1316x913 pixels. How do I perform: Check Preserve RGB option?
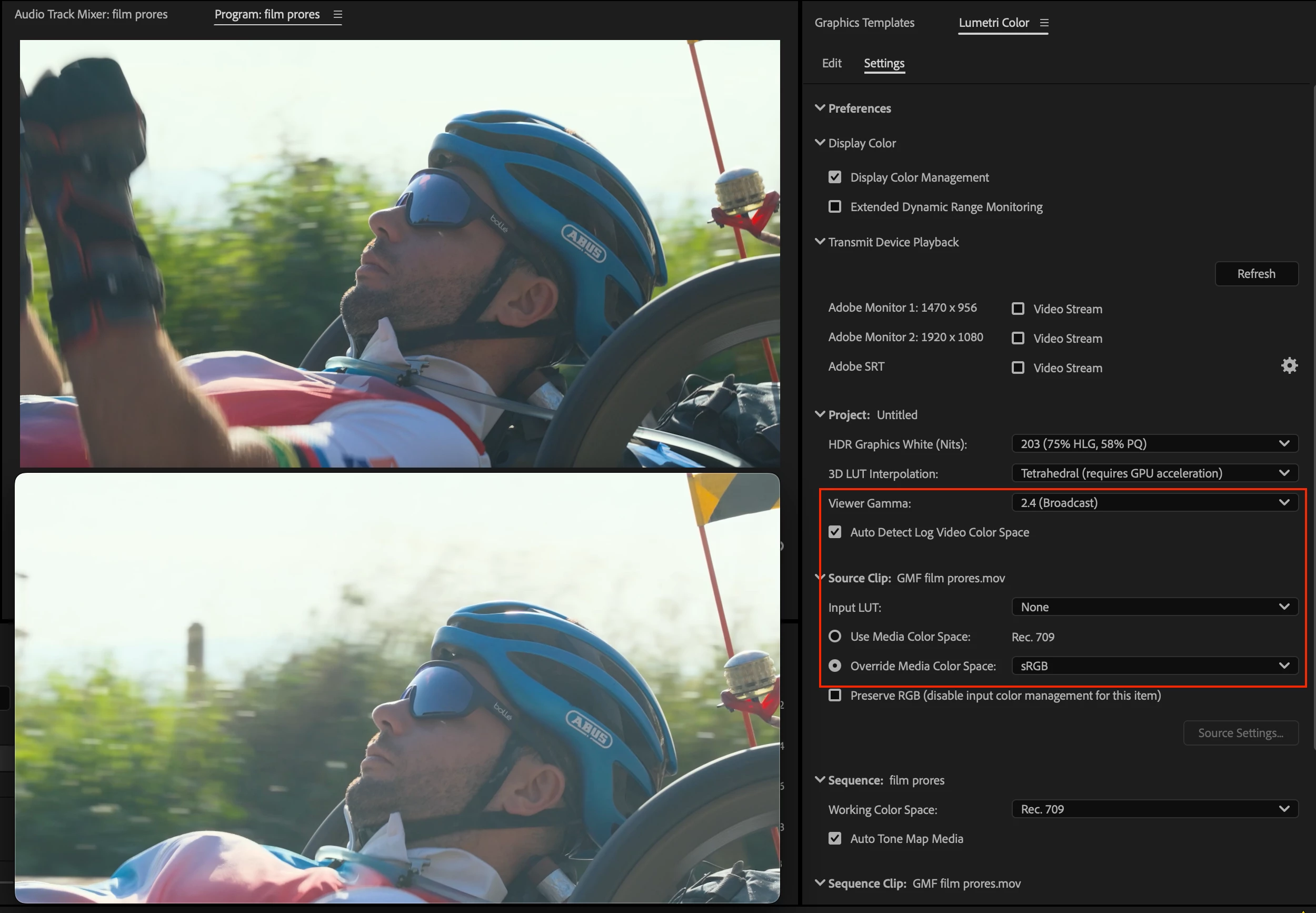(834, 695)
